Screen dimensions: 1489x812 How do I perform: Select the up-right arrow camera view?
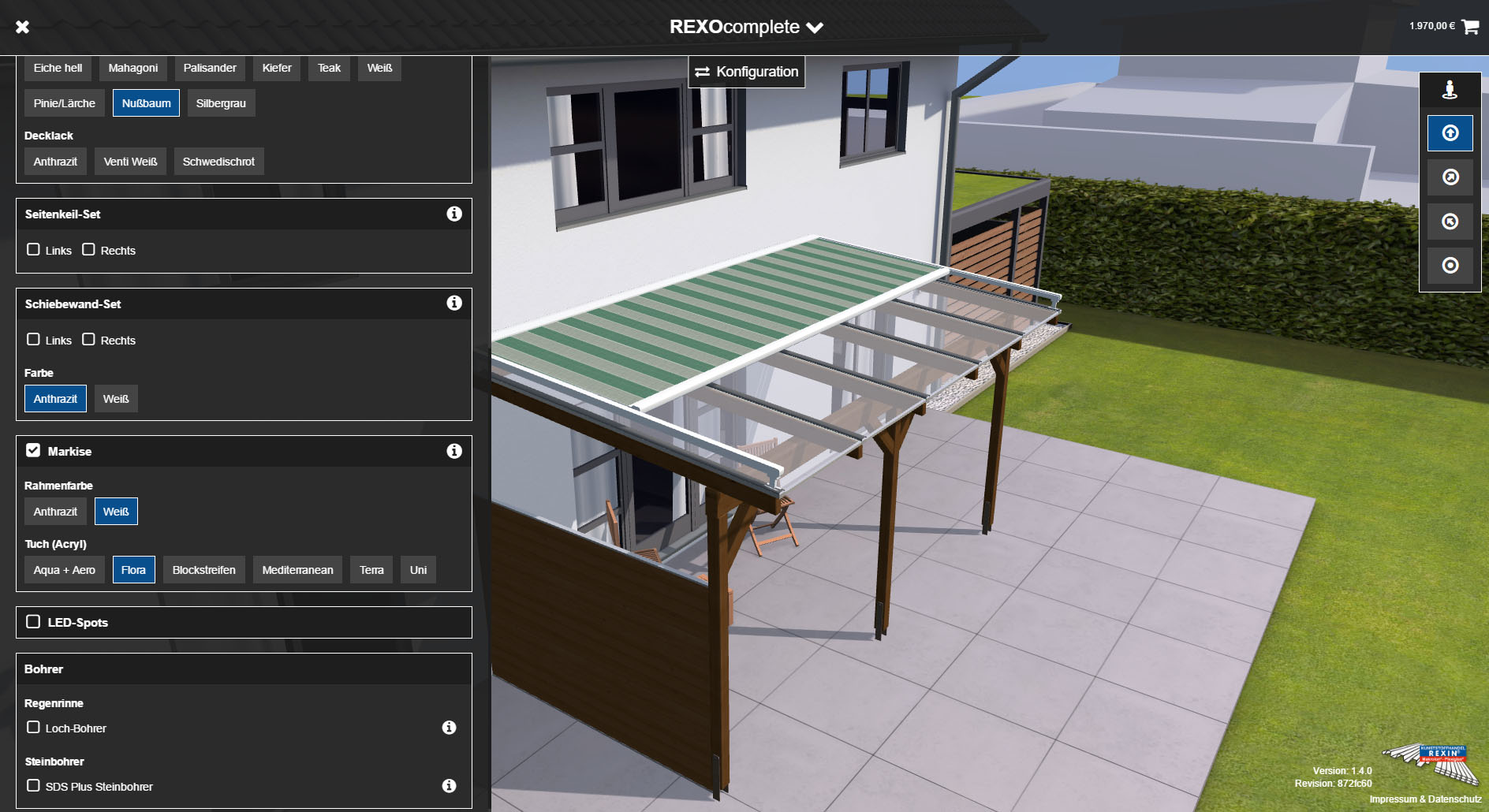(1450, 177)
